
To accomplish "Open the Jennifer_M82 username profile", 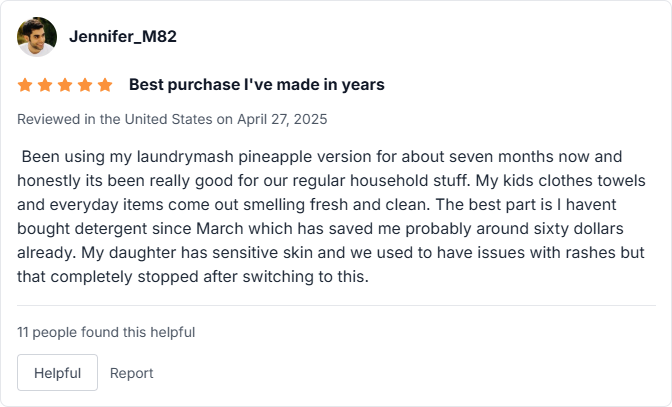I will pos(123,37).
